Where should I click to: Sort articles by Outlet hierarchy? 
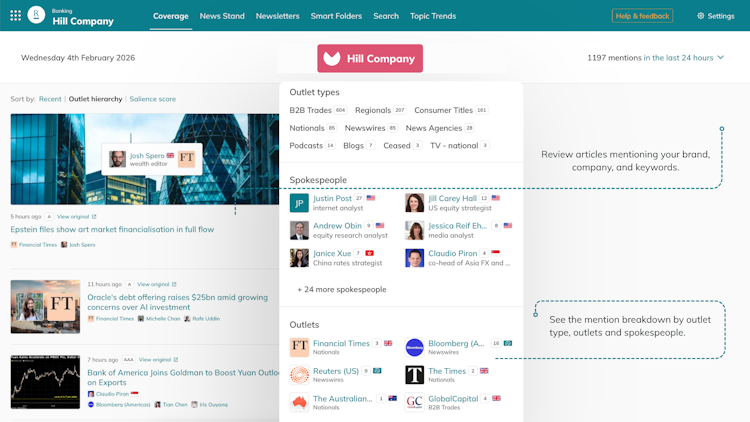(96, 99)
